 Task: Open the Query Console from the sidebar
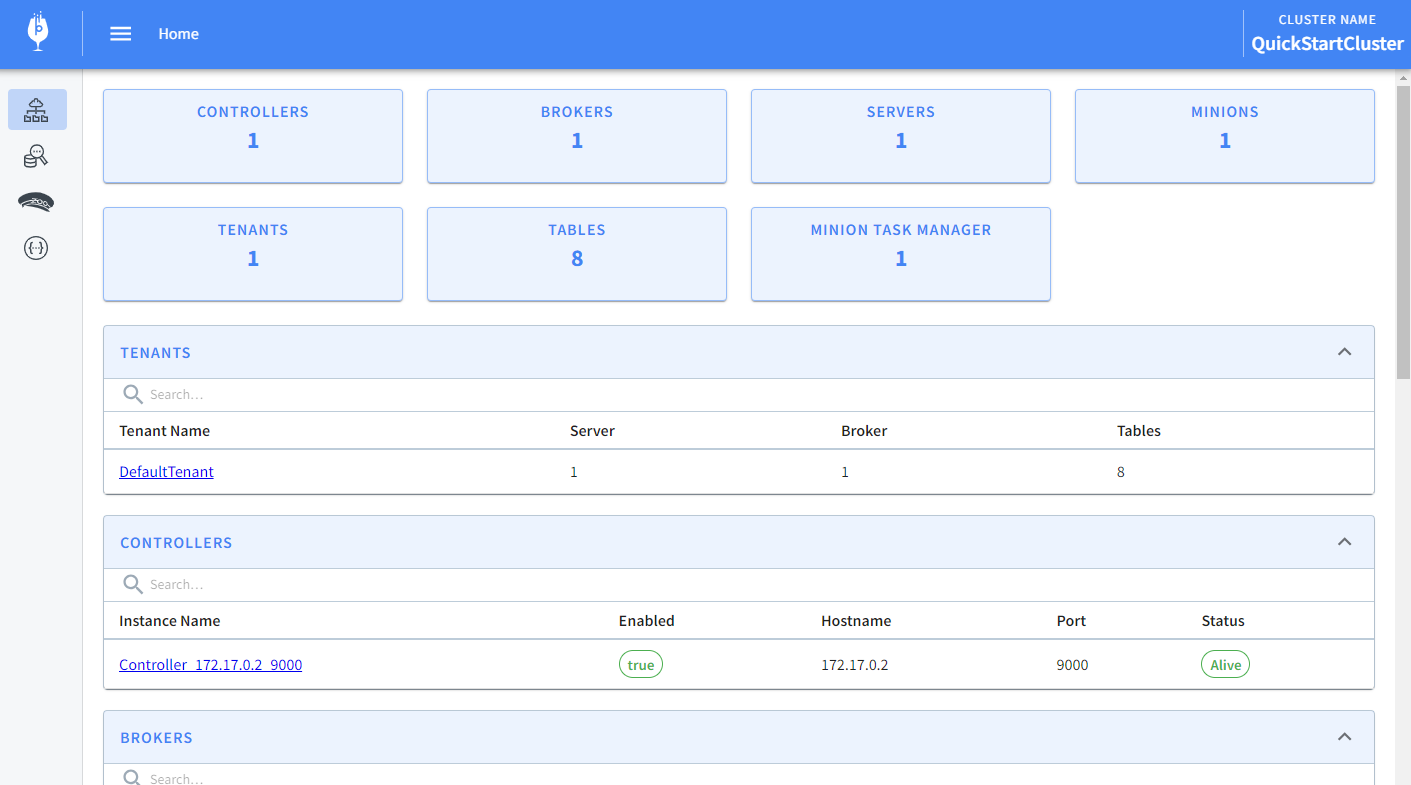[x=36, y=156]
